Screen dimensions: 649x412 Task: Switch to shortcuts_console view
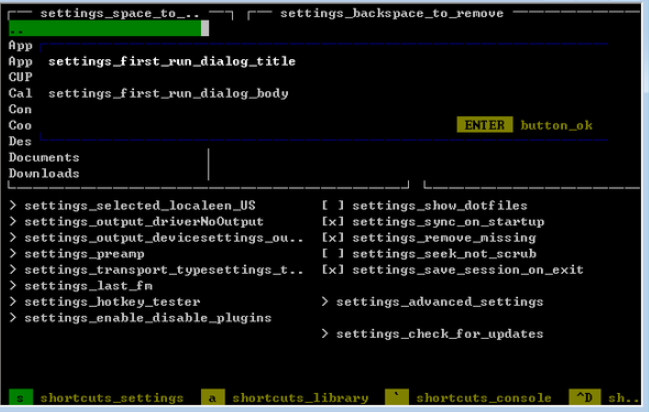(468, 398)
